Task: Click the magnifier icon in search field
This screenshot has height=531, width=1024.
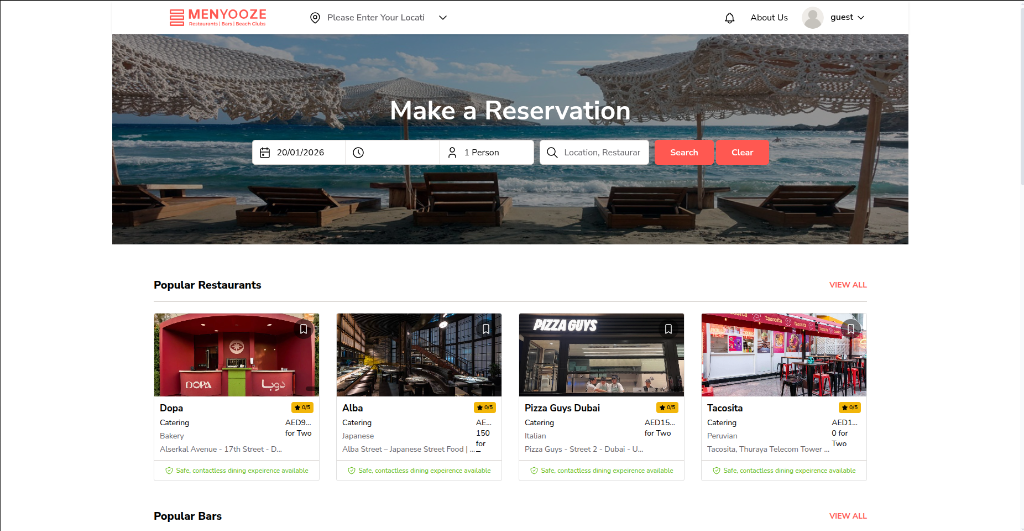Action: (x=552, y=152)
